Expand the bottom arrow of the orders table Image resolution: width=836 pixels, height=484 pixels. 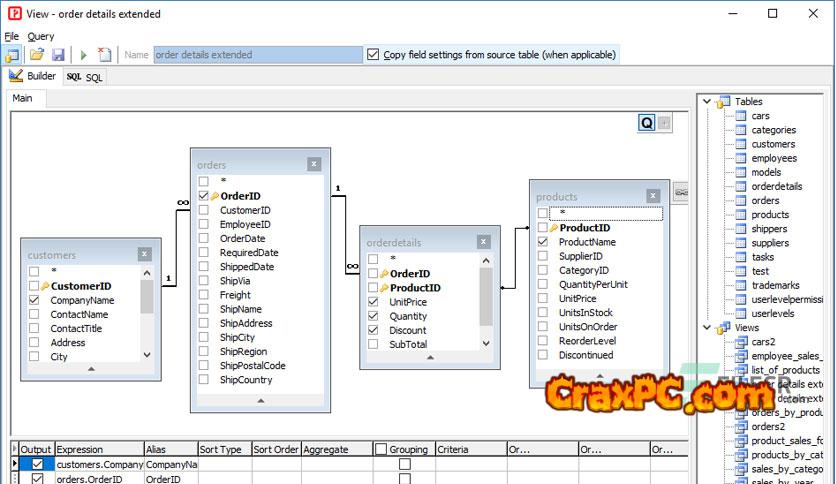point(260,400)
